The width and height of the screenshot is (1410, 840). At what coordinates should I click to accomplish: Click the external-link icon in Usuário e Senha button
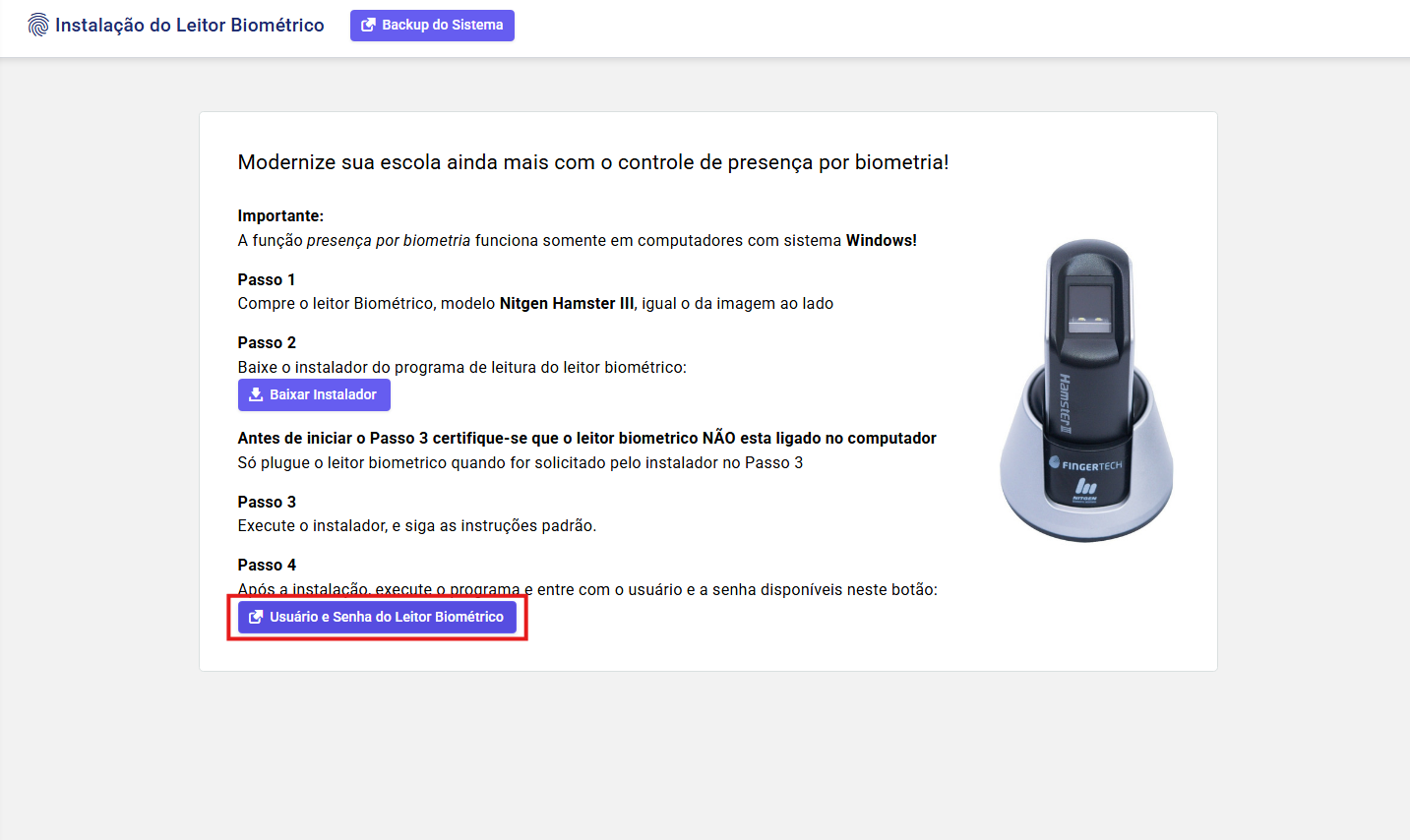pos(256,617)
